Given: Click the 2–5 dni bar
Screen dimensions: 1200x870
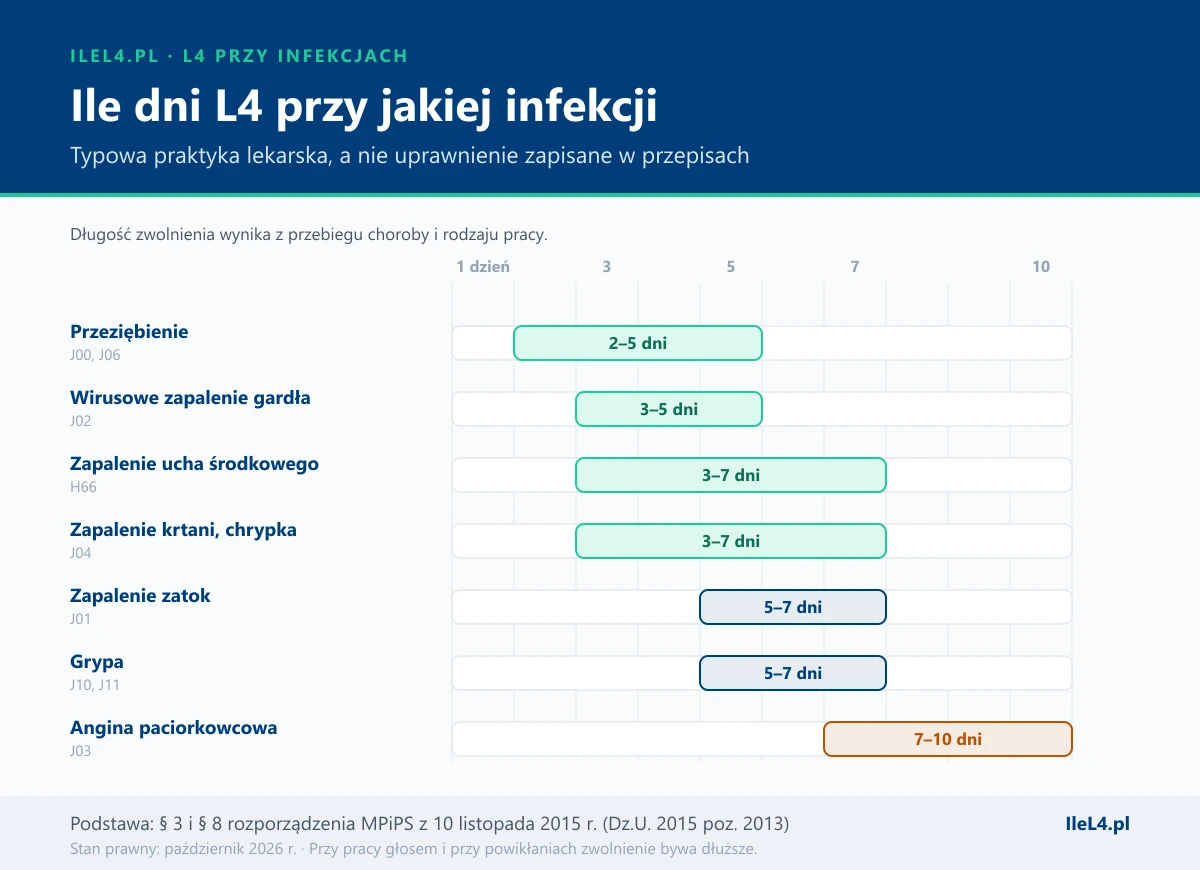Looking at the screenshot, I should (x=638, y=343).
